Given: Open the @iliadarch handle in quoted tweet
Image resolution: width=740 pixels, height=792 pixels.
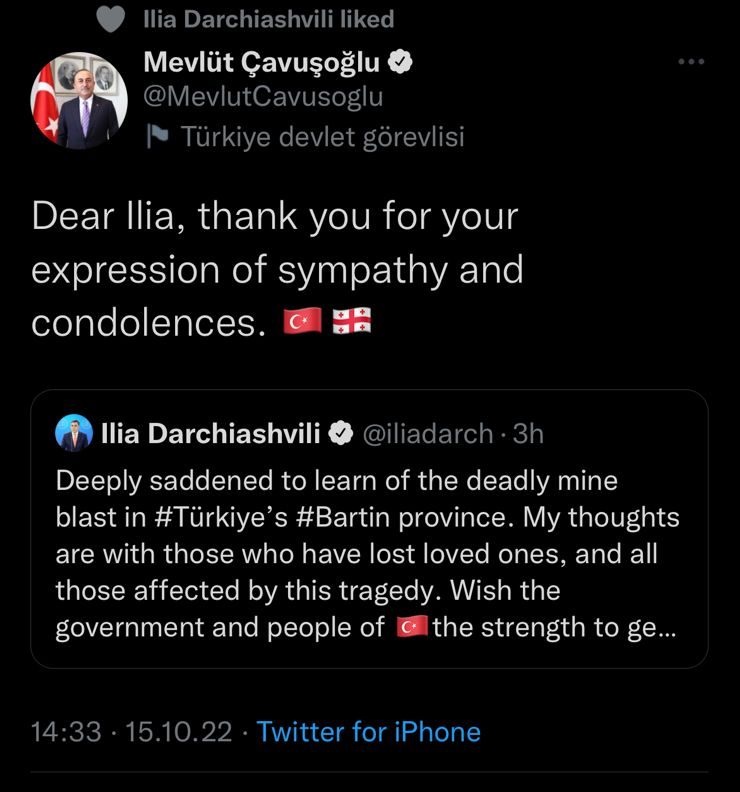Looking at the screenshot, I should pos(426,434).
